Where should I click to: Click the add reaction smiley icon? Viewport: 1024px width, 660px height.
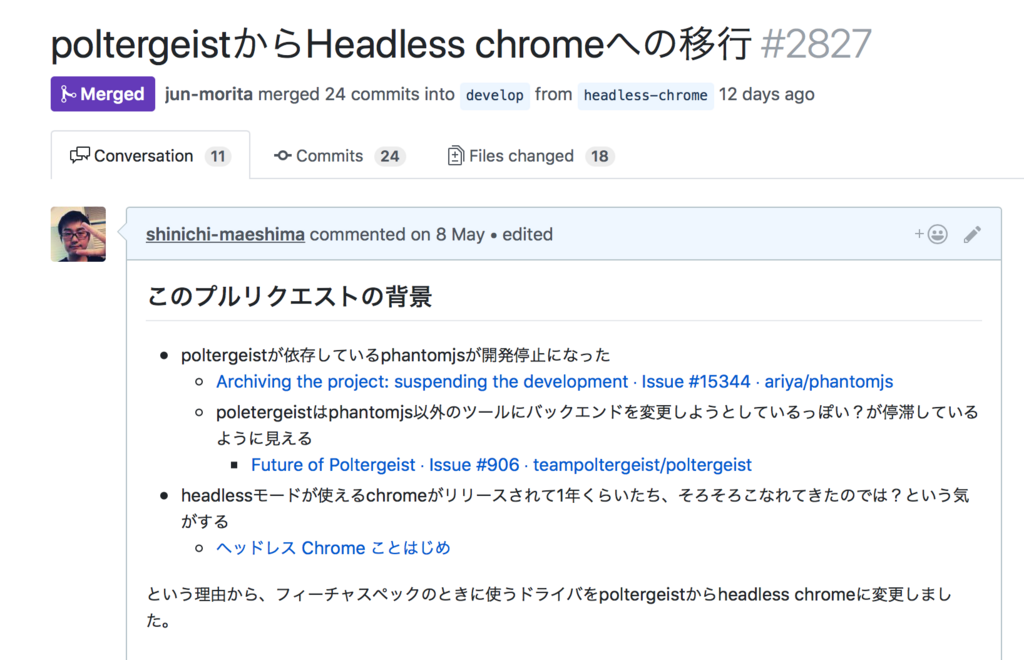932,235
